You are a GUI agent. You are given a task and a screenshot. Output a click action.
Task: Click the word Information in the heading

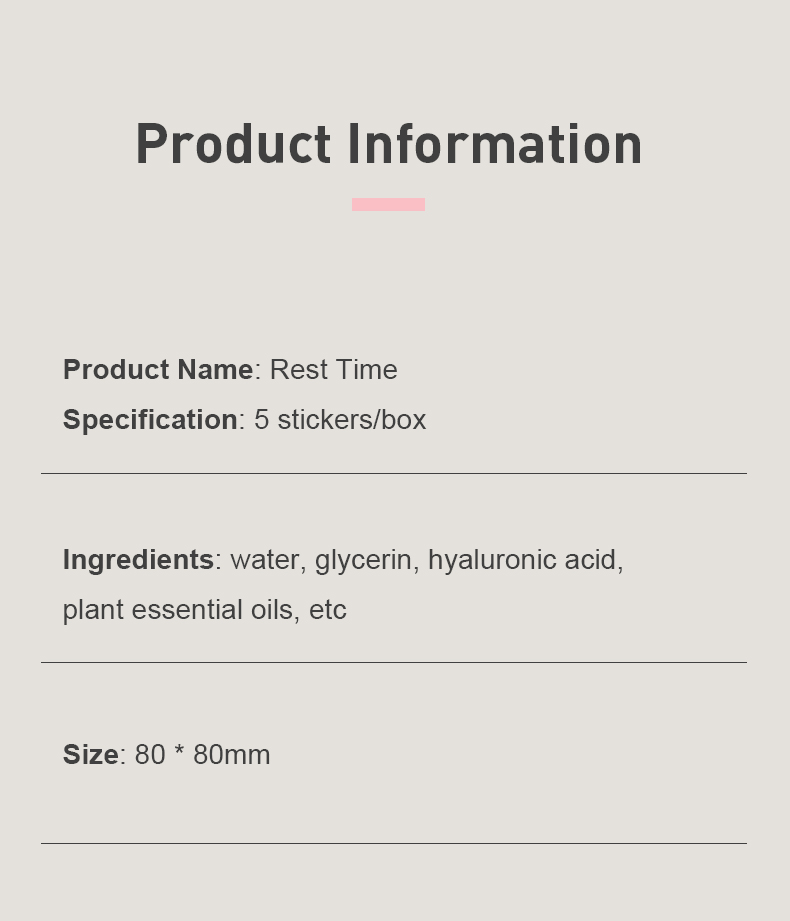pyautogui.click(x=495, y=145)
